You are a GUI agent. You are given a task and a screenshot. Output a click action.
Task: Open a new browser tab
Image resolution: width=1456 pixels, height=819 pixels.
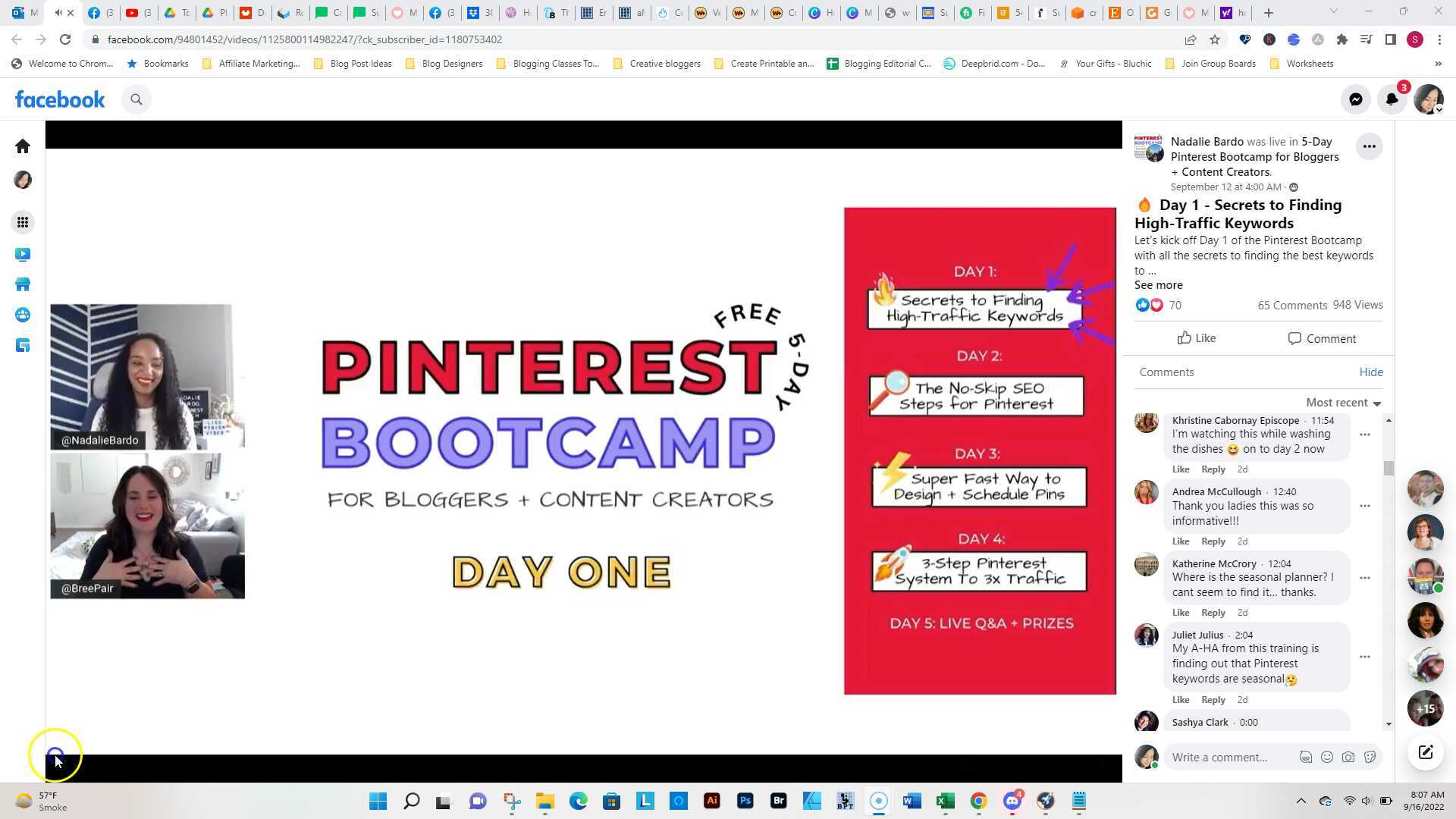1268,13
